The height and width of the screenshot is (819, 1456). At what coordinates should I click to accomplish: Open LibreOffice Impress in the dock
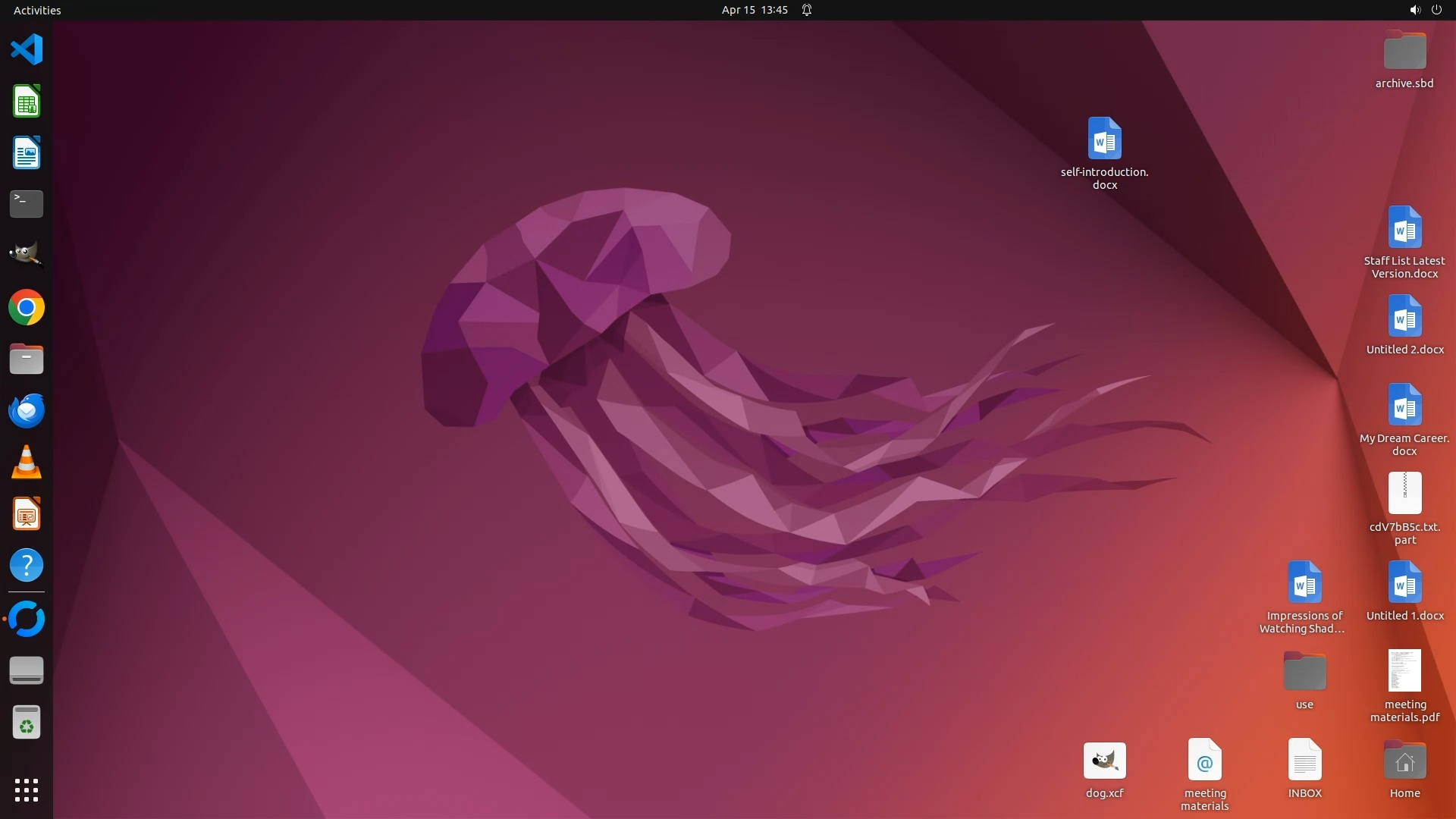click(x=27, y=514)
